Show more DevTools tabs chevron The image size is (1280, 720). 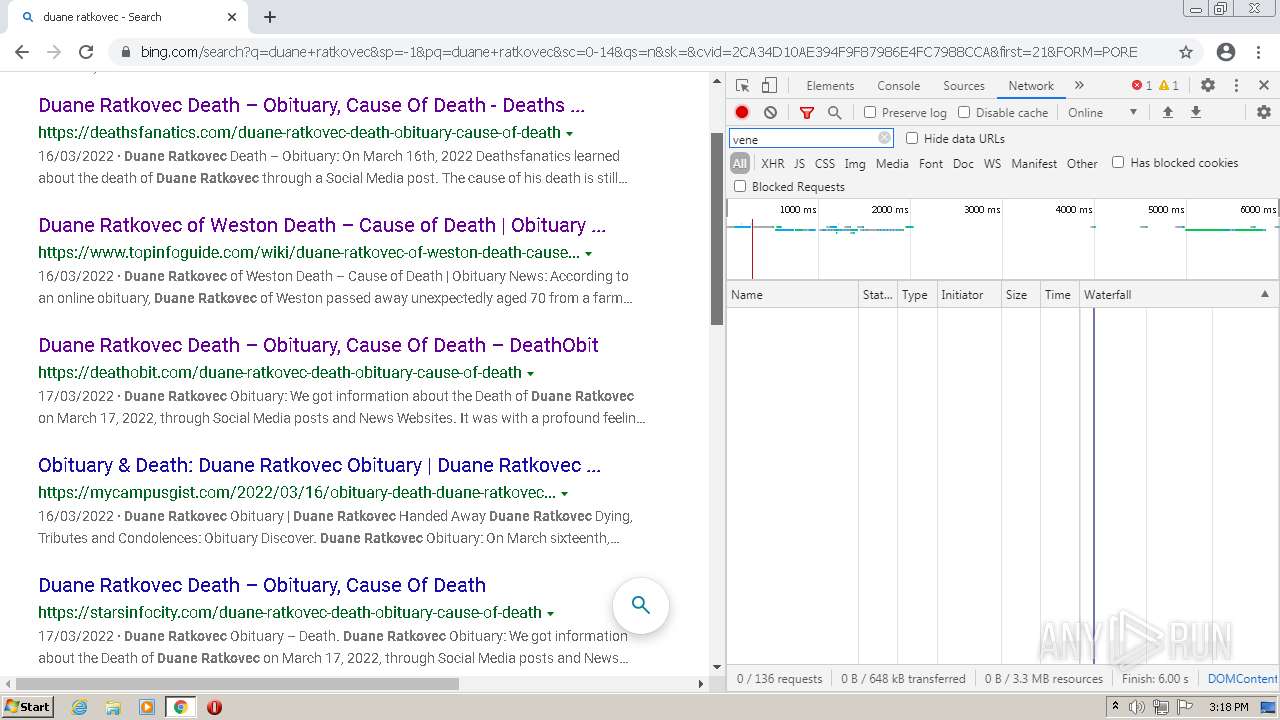click(1079, 86)
